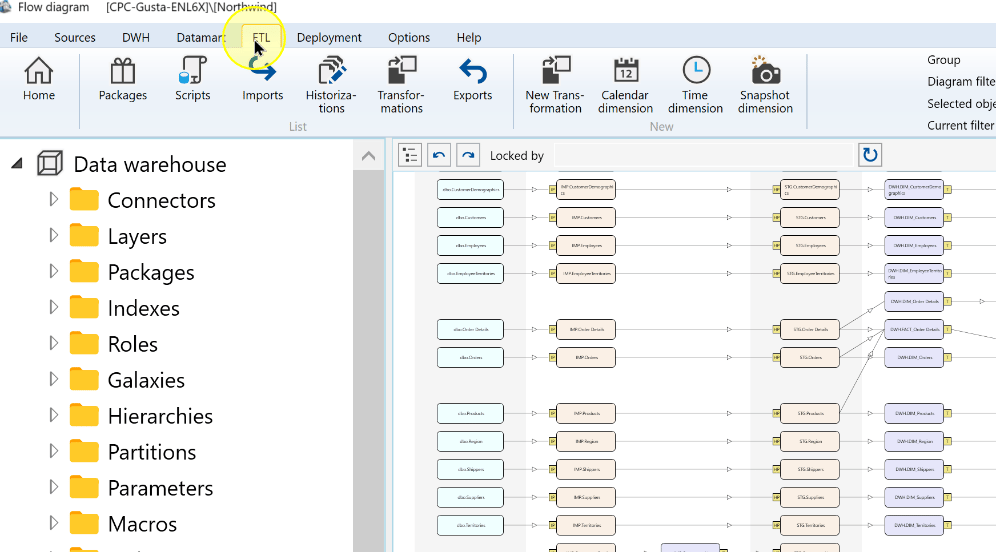The image size is (996, 552).
Task: Select the IMP.Territories node
Action: pos(586,525)
